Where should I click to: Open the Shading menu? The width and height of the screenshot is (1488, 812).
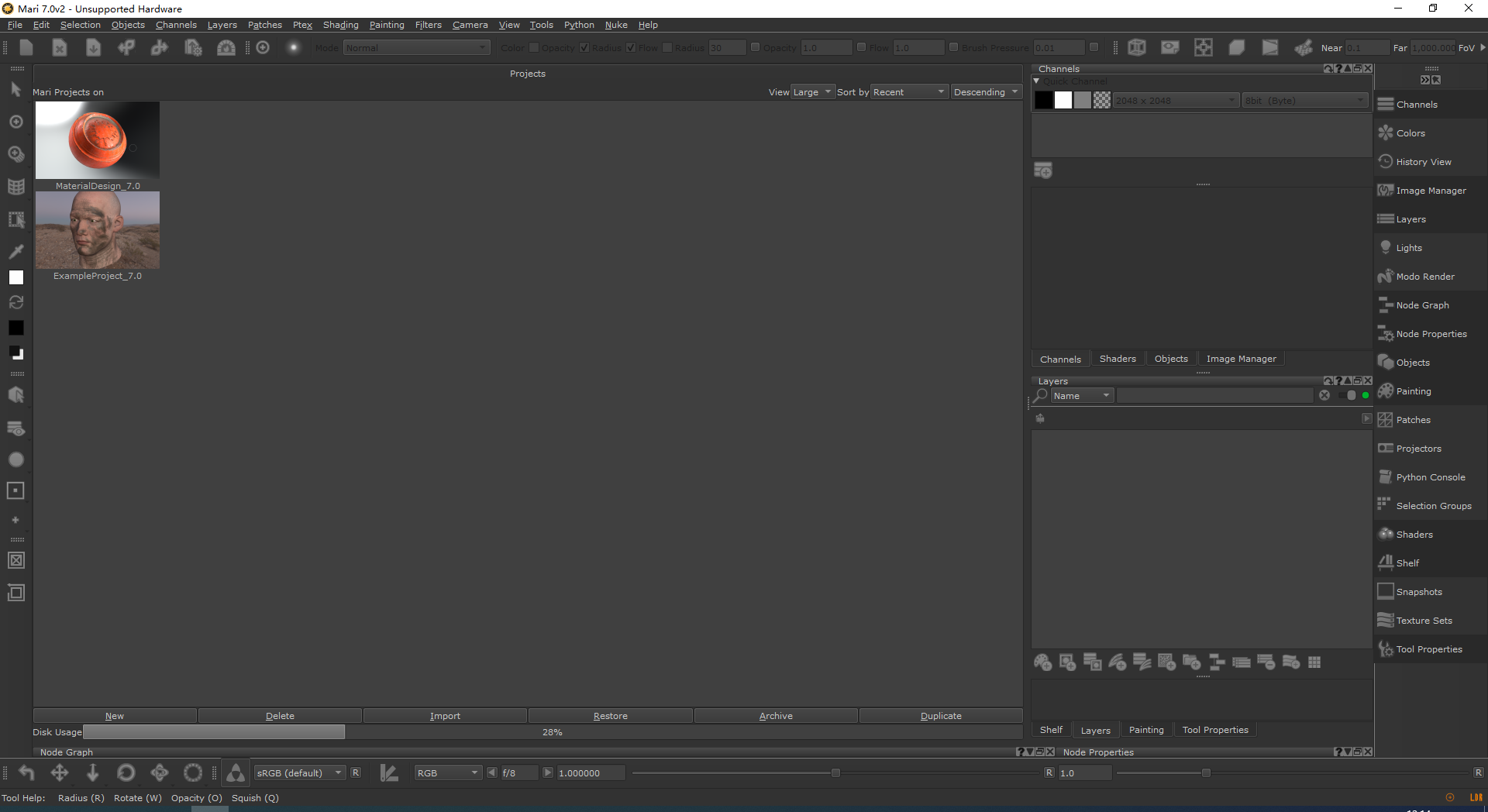pos(340,25)
